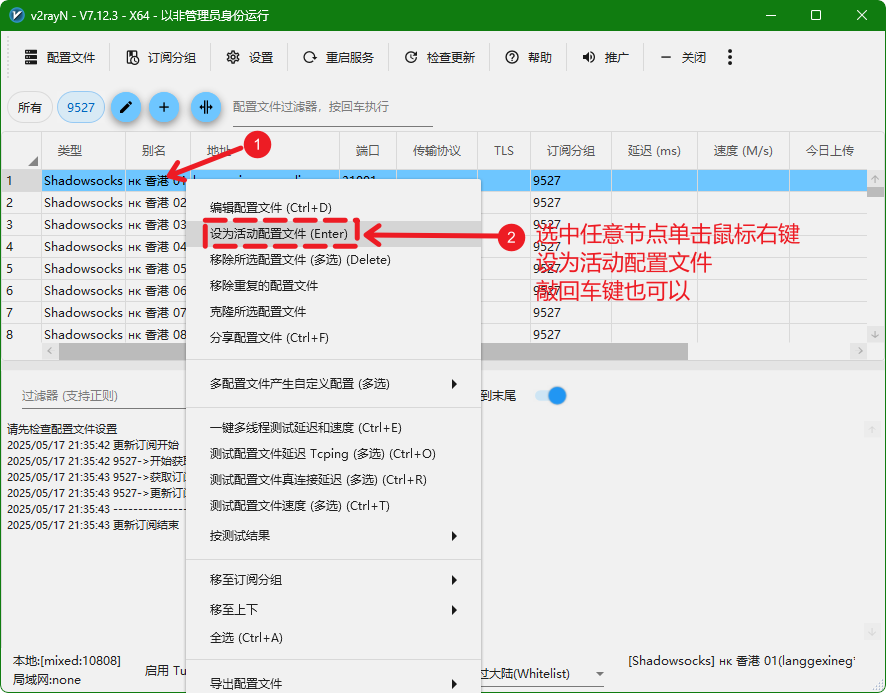Expand the 导出配置文件 submenu arrow
The height and width of the screenshot is (693, 886).
coord(454,683)
